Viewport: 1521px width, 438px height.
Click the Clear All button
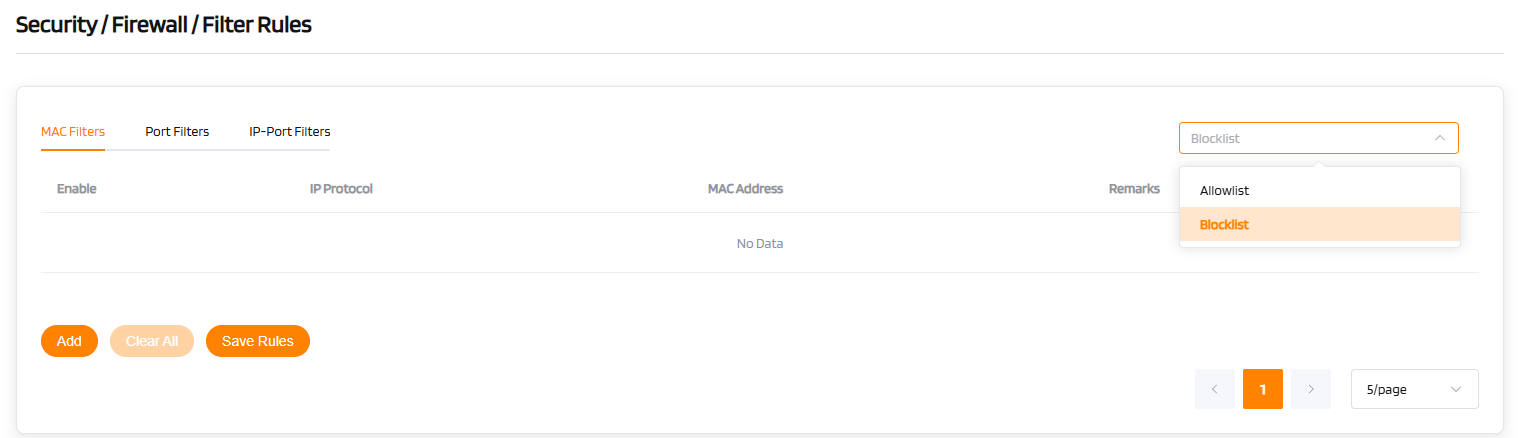point(152,341)
